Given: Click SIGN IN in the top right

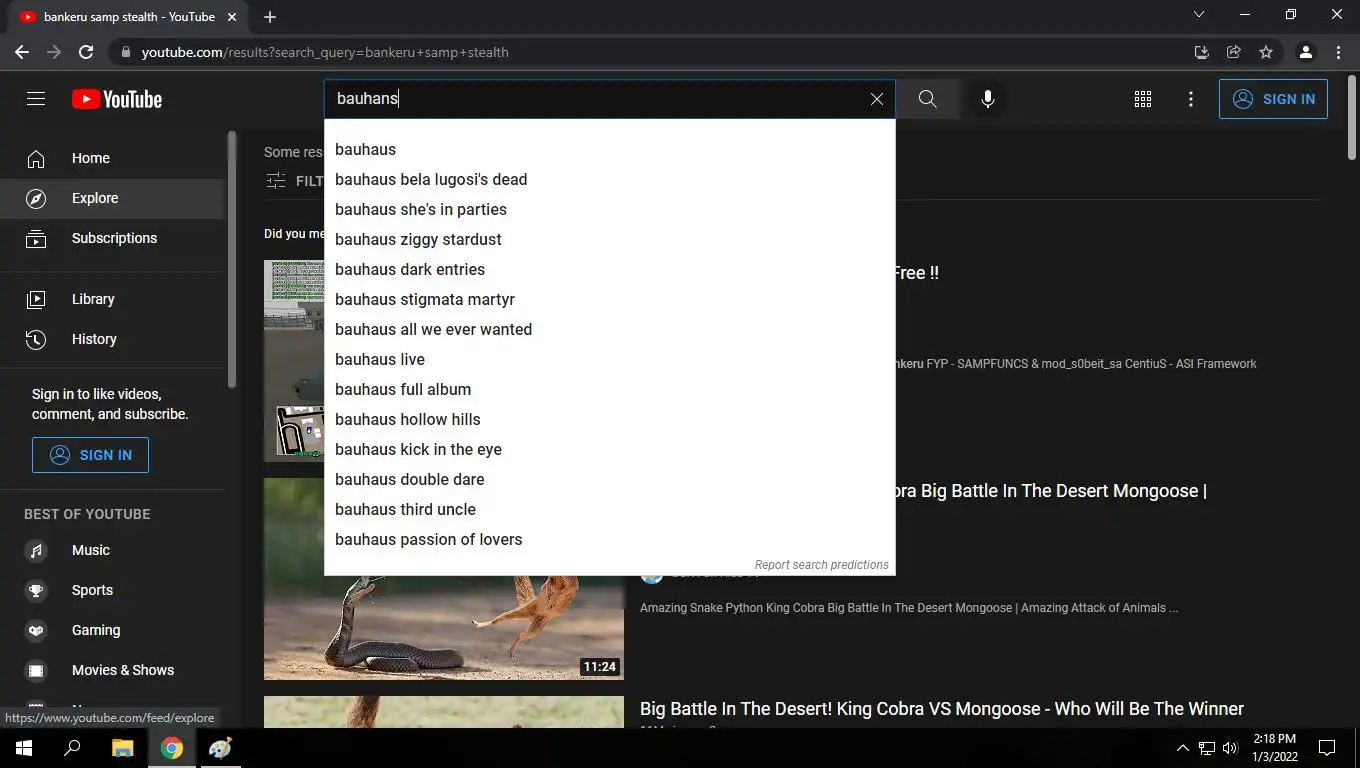Looking at the screenshot, I should 1273,99.
